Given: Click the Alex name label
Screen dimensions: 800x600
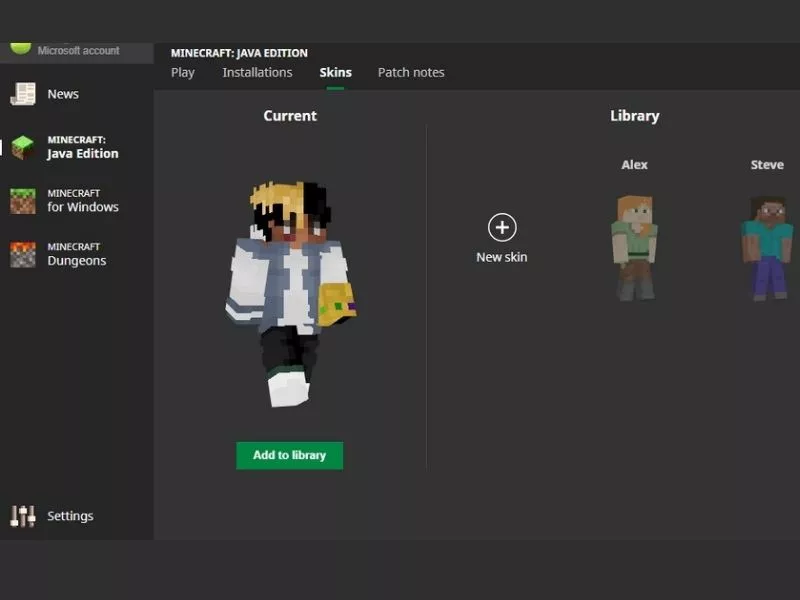Looking at the screenshot, I should point(634,164).
